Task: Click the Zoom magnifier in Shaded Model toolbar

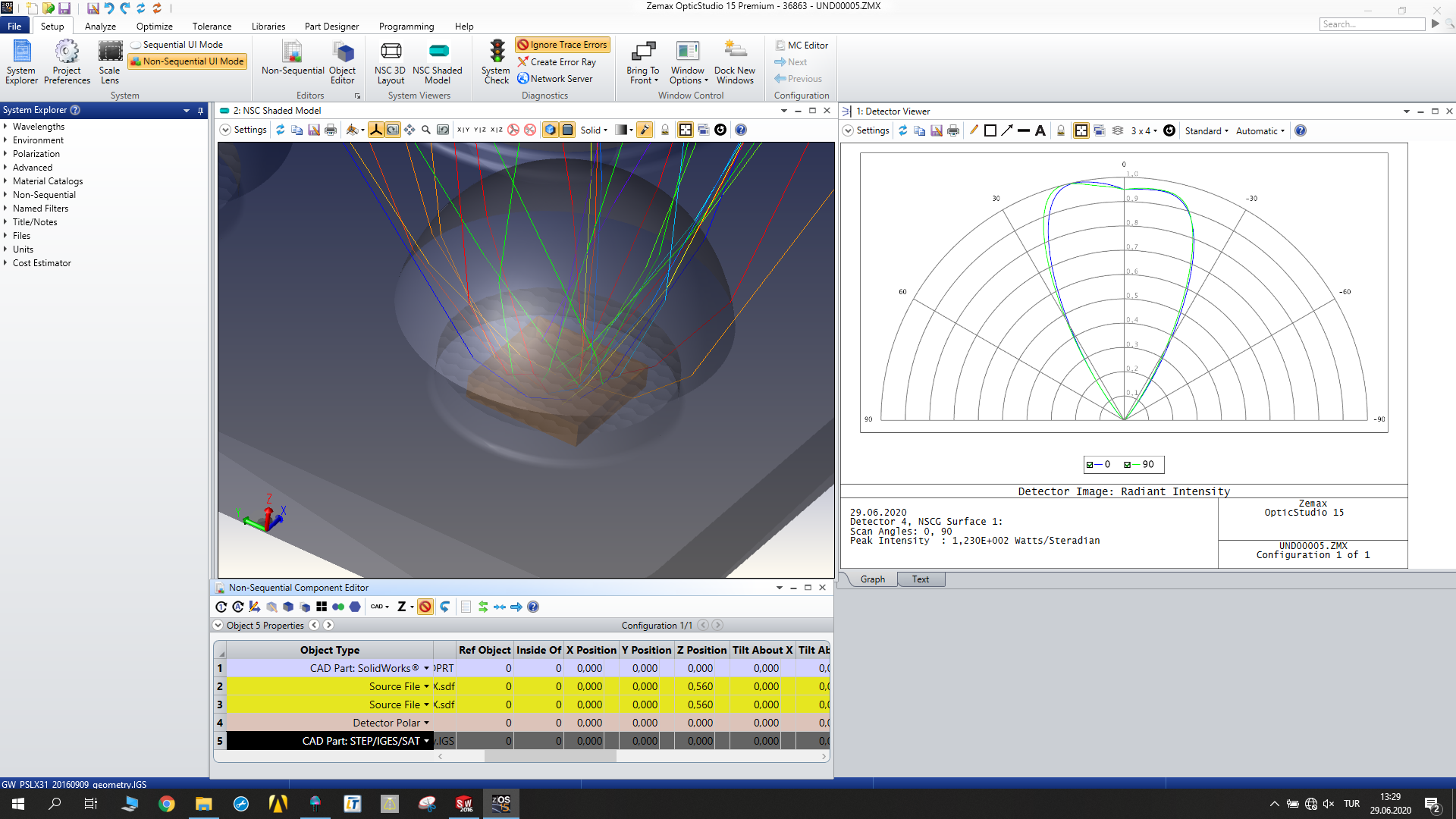Action: click(x=426, y=130)
